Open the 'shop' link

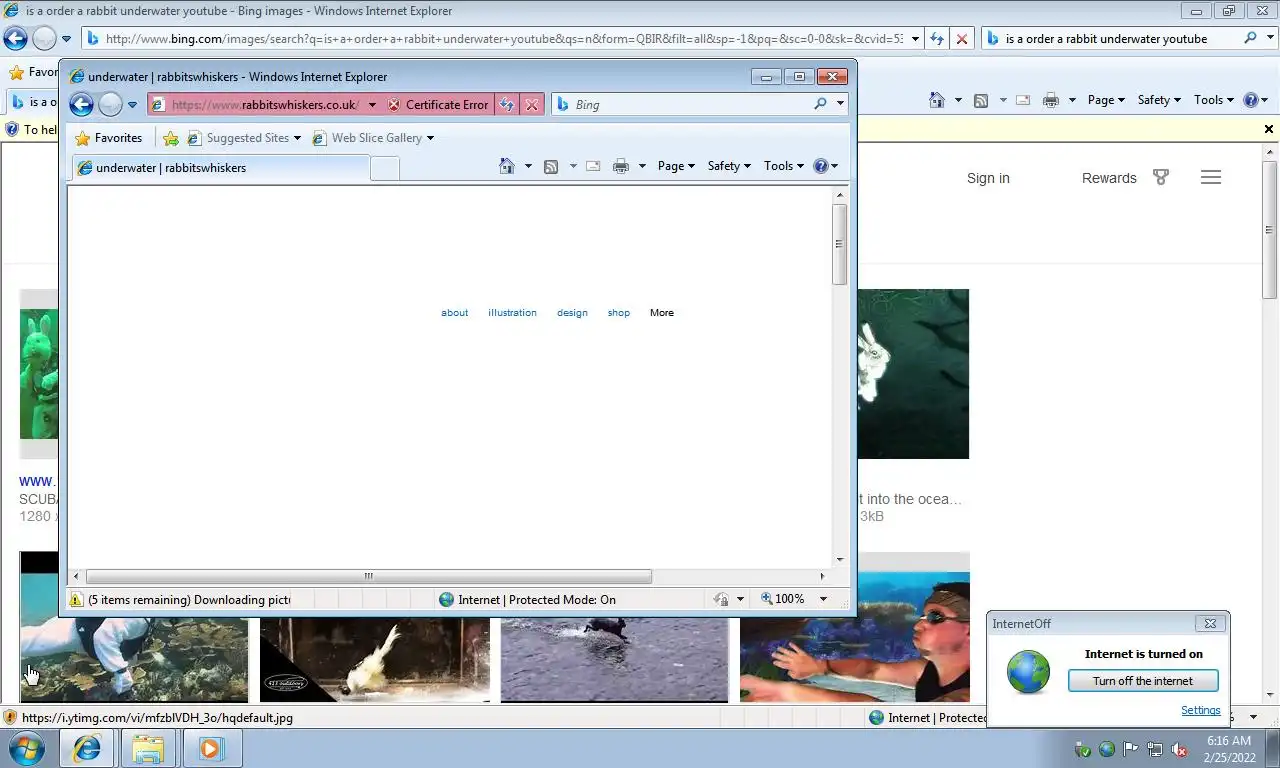pyautogui.click(x=619, y=313)
